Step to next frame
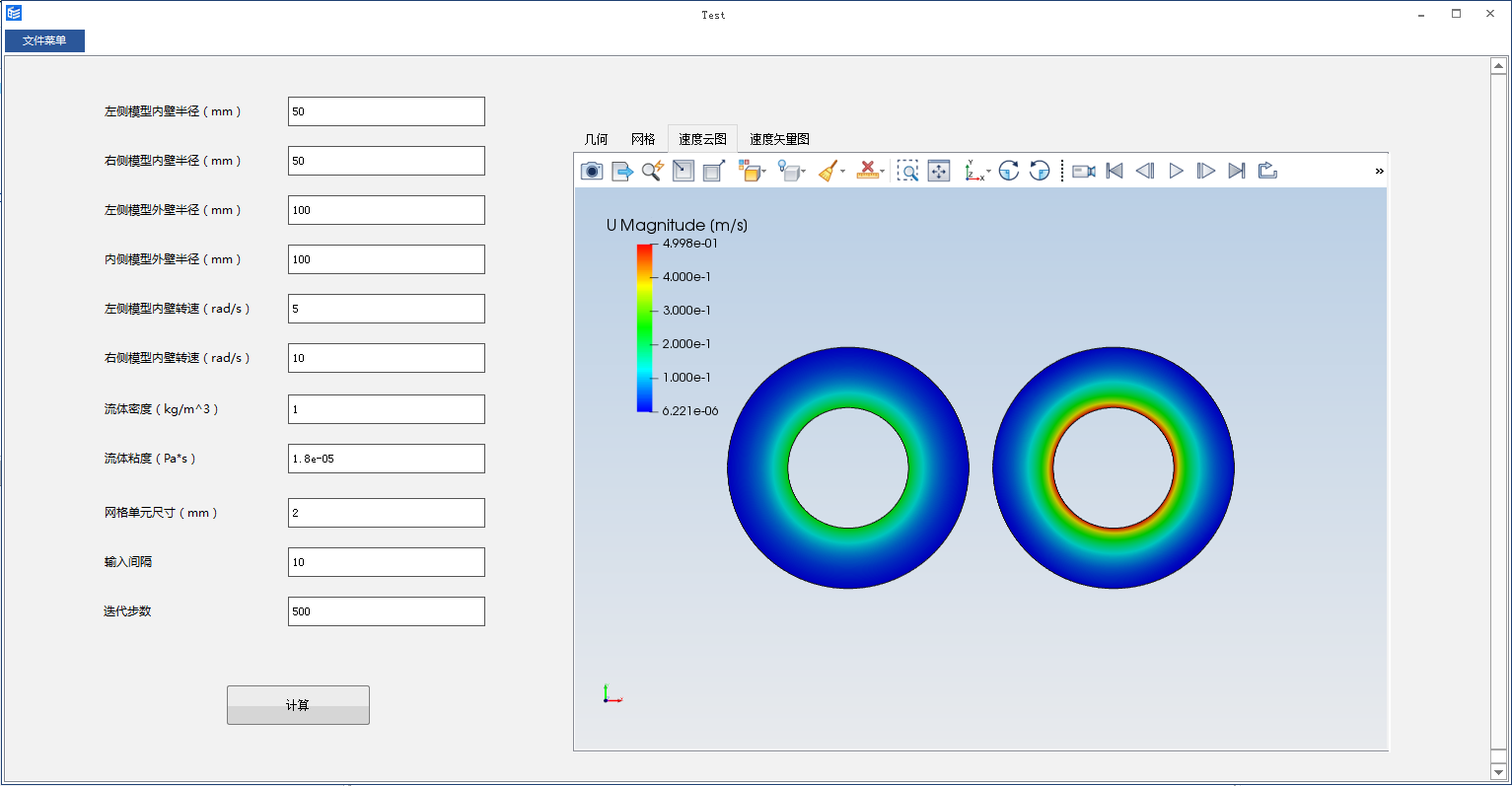This screenshot has width=1512, height=786. (x=1206, y=171)
